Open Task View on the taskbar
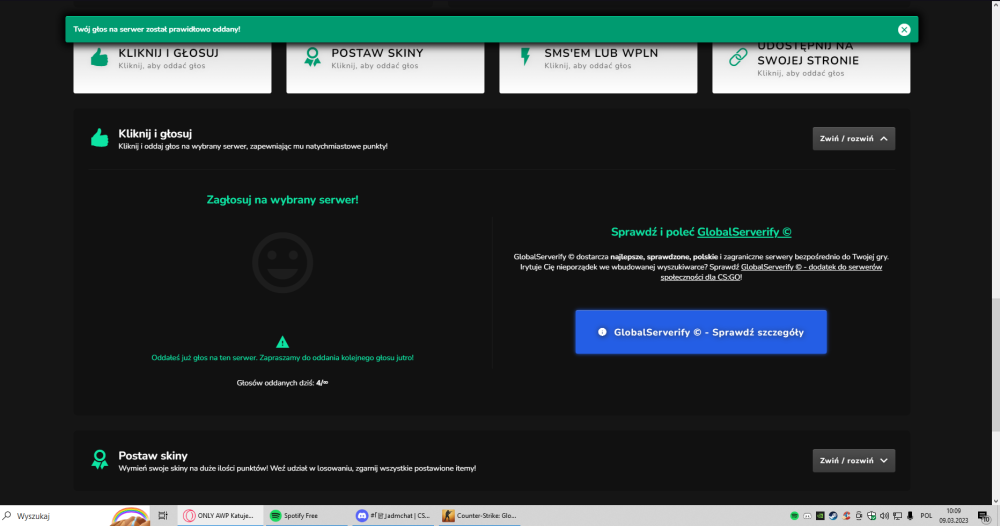This screenshot has width=1000, height=526. [163, 516]
